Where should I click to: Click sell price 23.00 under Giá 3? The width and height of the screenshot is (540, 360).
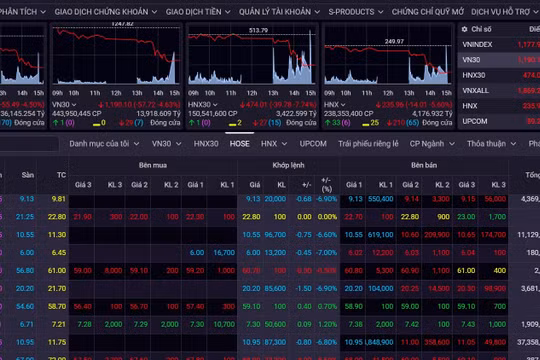click(466, 217)
